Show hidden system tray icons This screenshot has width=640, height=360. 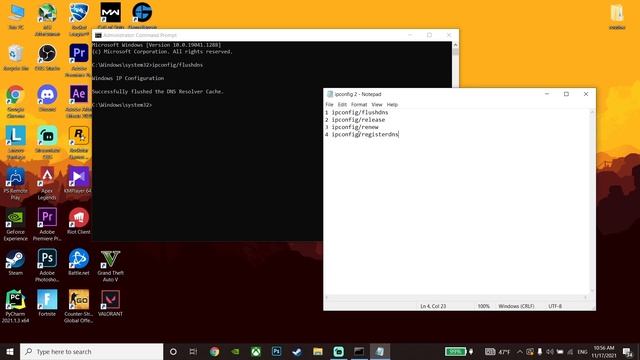[x=520, y=351]
